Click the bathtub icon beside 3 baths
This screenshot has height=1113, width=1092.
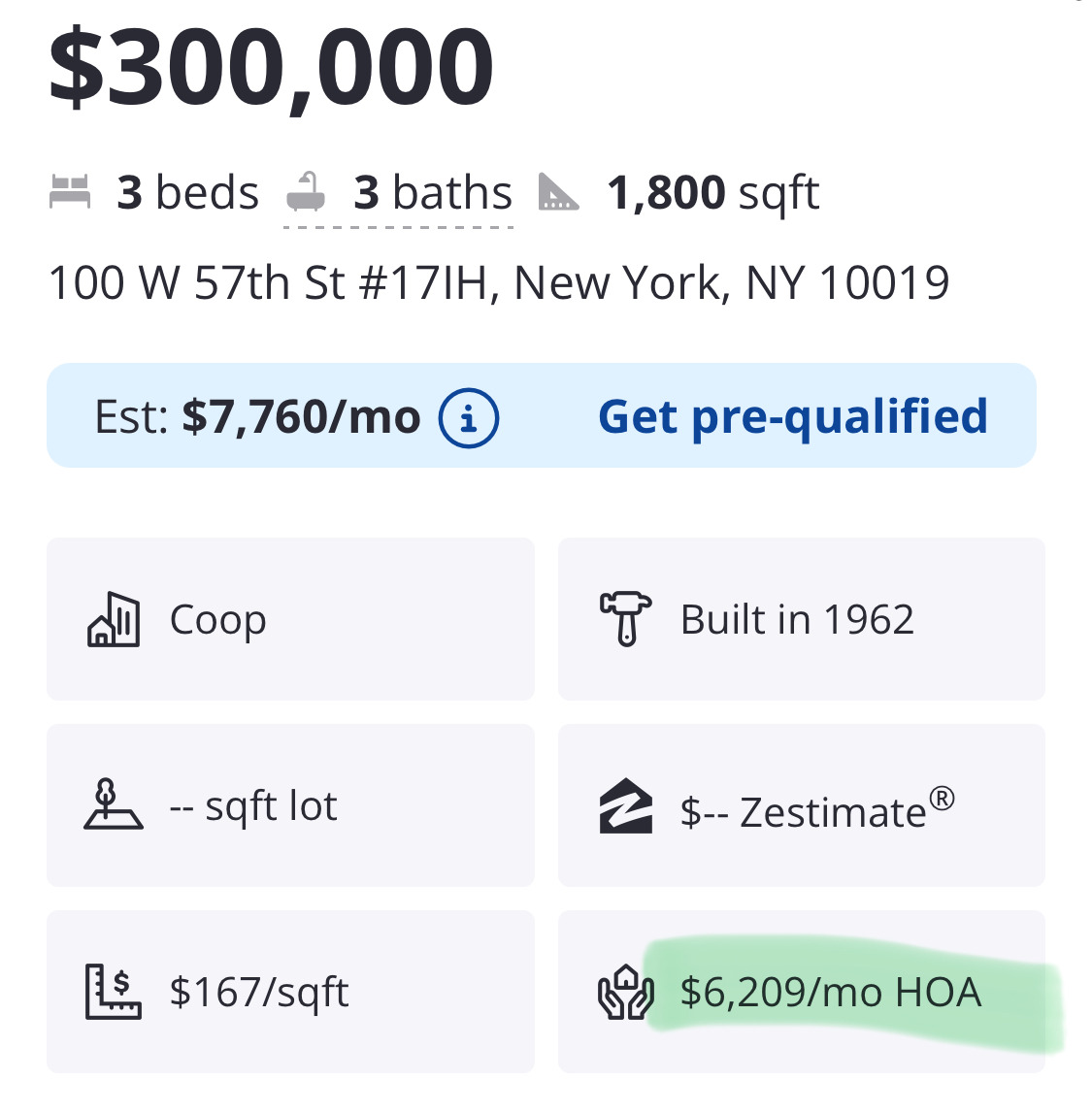[x=307, y=192]
